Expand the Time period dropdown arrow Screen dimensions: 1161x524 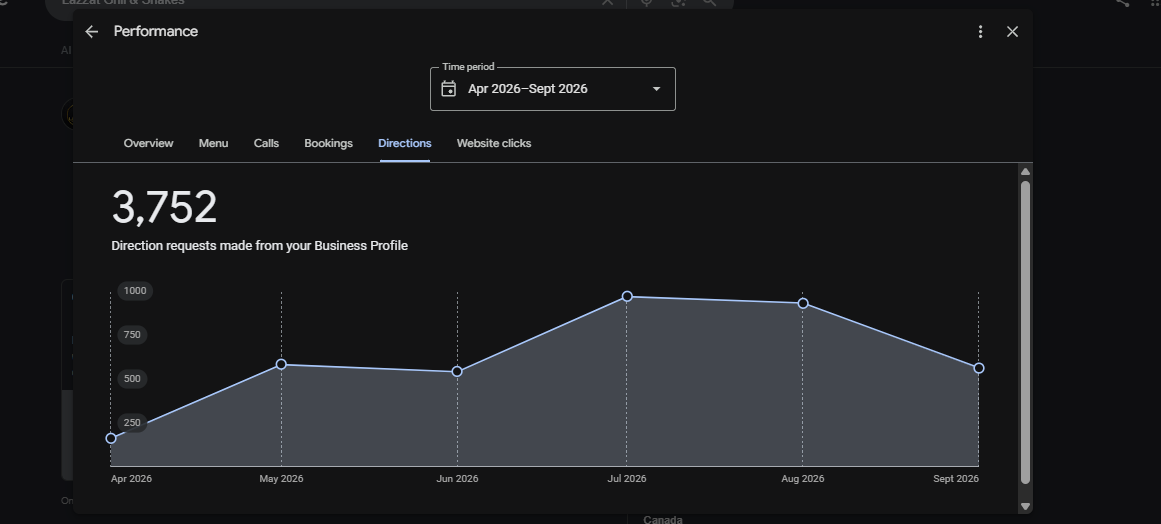point(656,89)
